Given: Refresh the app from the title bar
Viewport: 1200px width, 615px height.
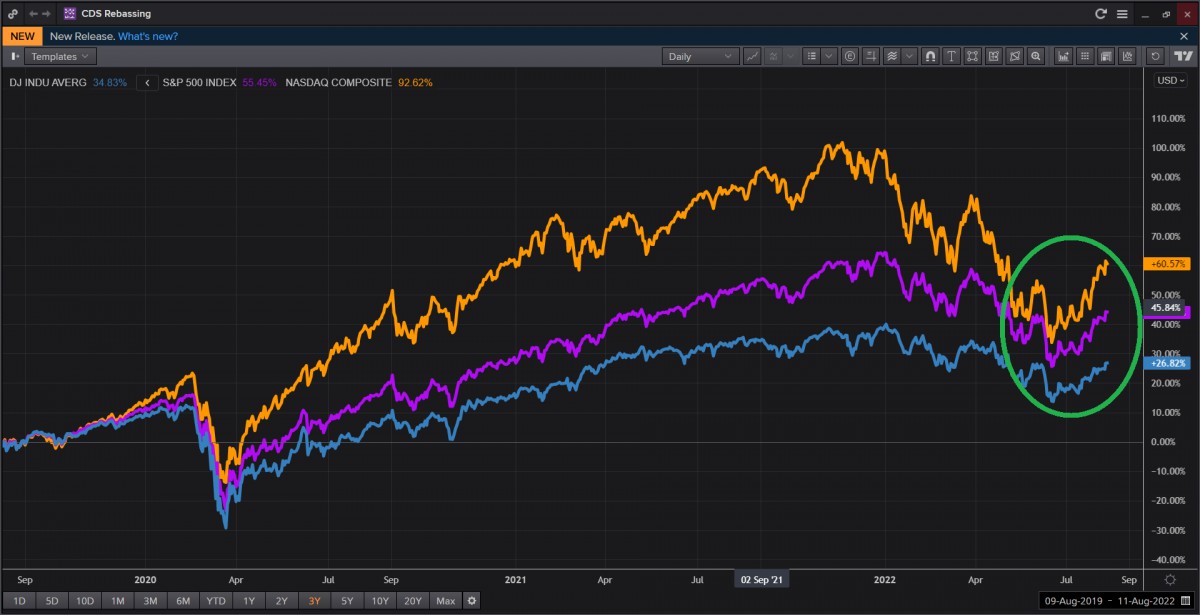Looking at the screenshot, I should (x=1101, y=14).
